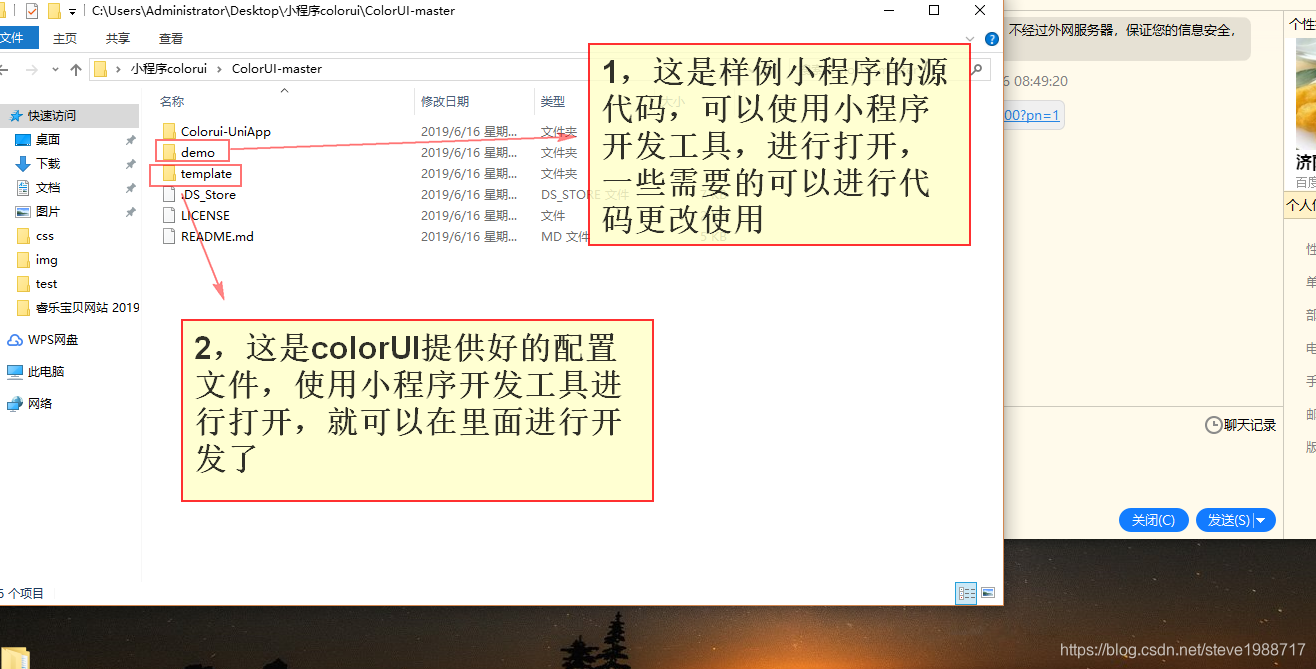
Task: Click the pin icon next to 文档
Action: [x=130, y=188]
